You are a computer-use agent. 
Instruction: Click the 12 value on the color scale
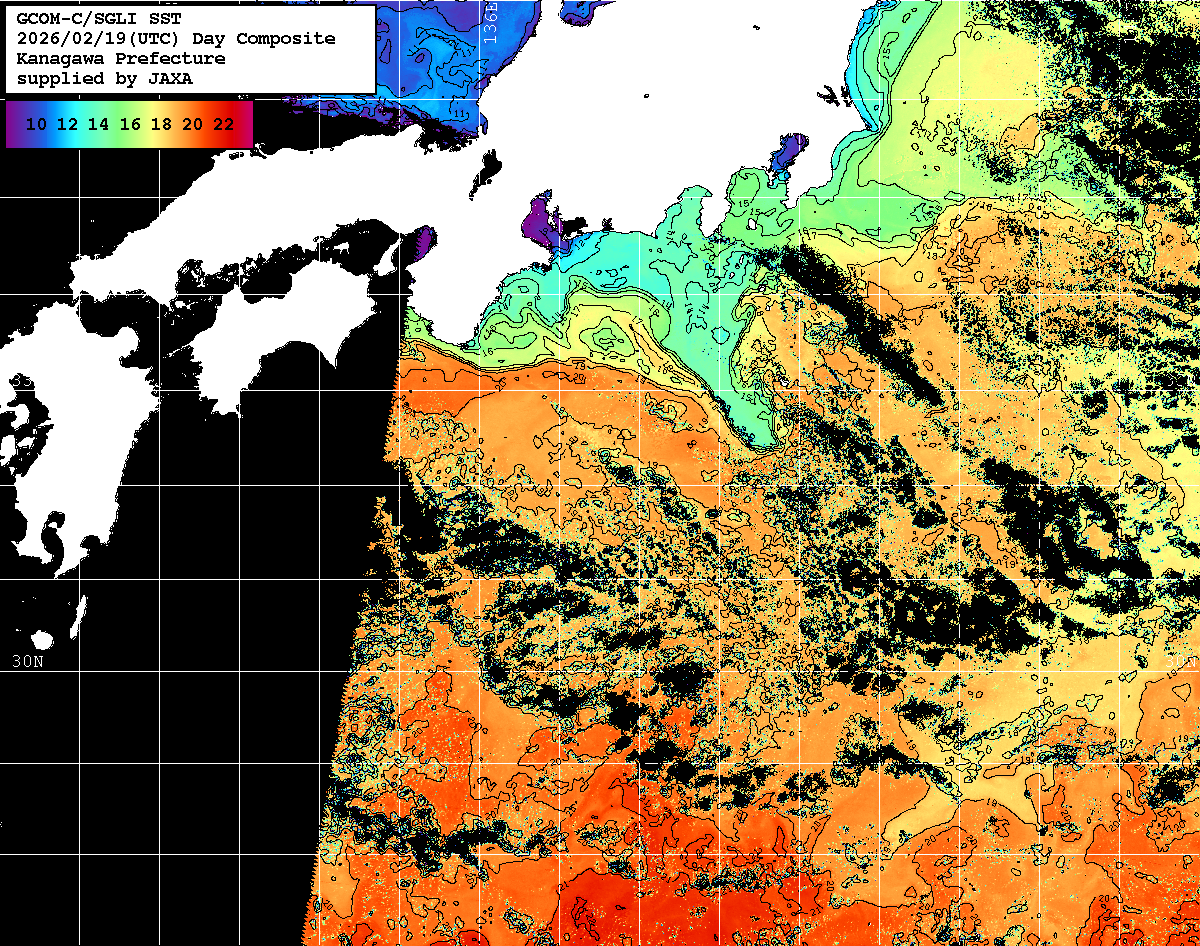[67, 125]
